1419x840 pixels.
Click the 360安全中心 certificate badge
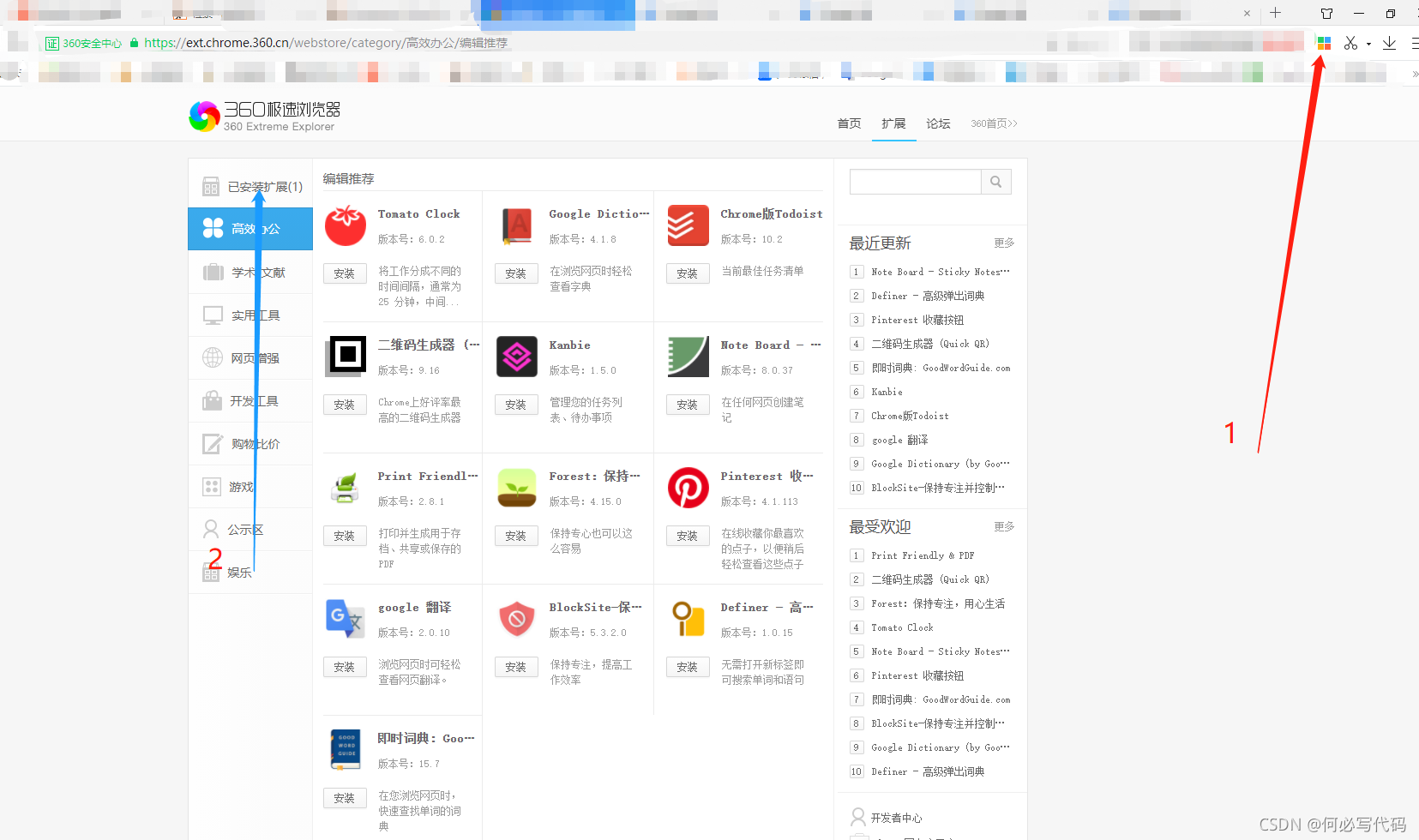coord(84,43)
